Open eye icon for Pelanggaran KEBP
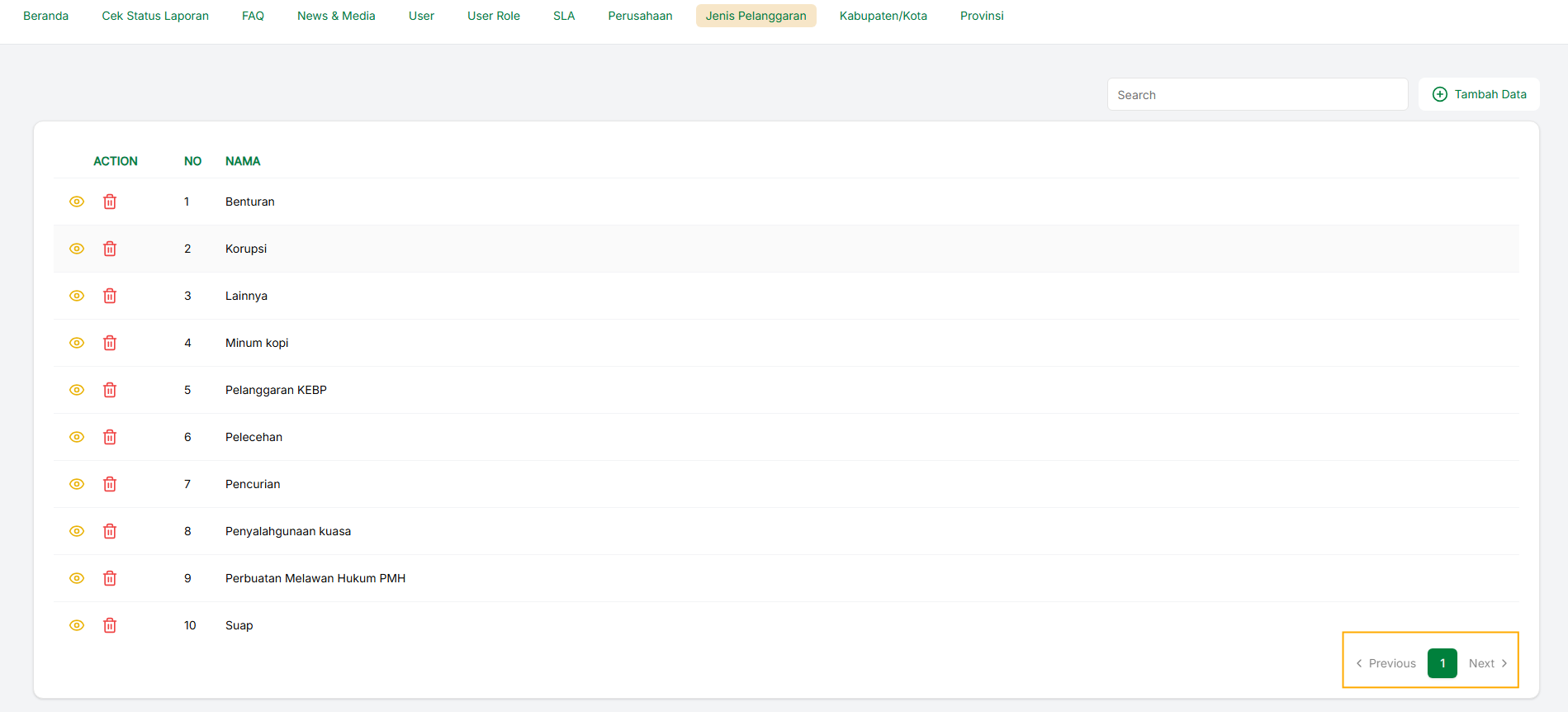The height and width of the screenshot is (712, 1568). point(77,390)
